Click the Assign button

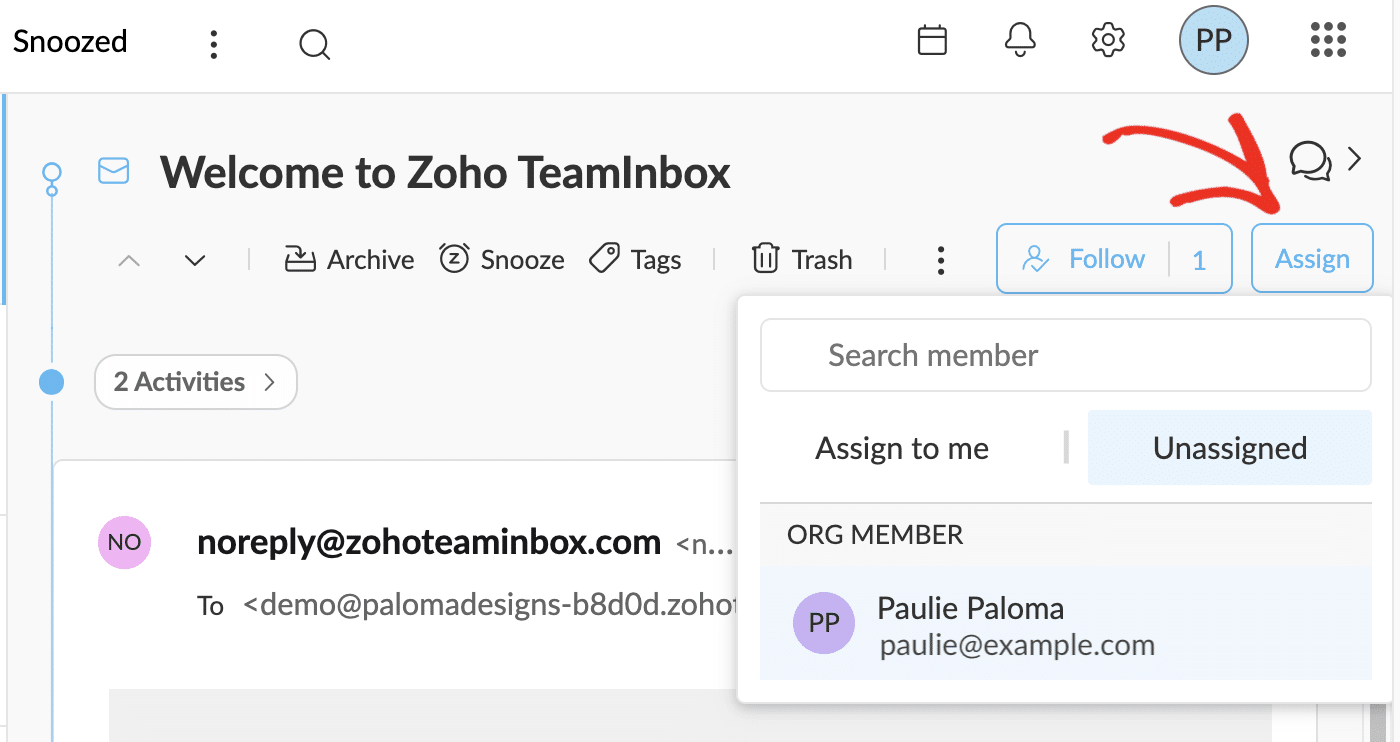click(1312, 258)
